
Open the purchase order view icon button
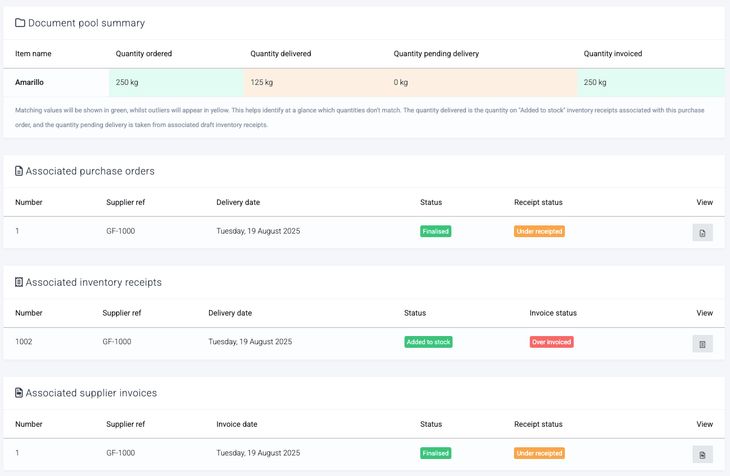(702, 232)
